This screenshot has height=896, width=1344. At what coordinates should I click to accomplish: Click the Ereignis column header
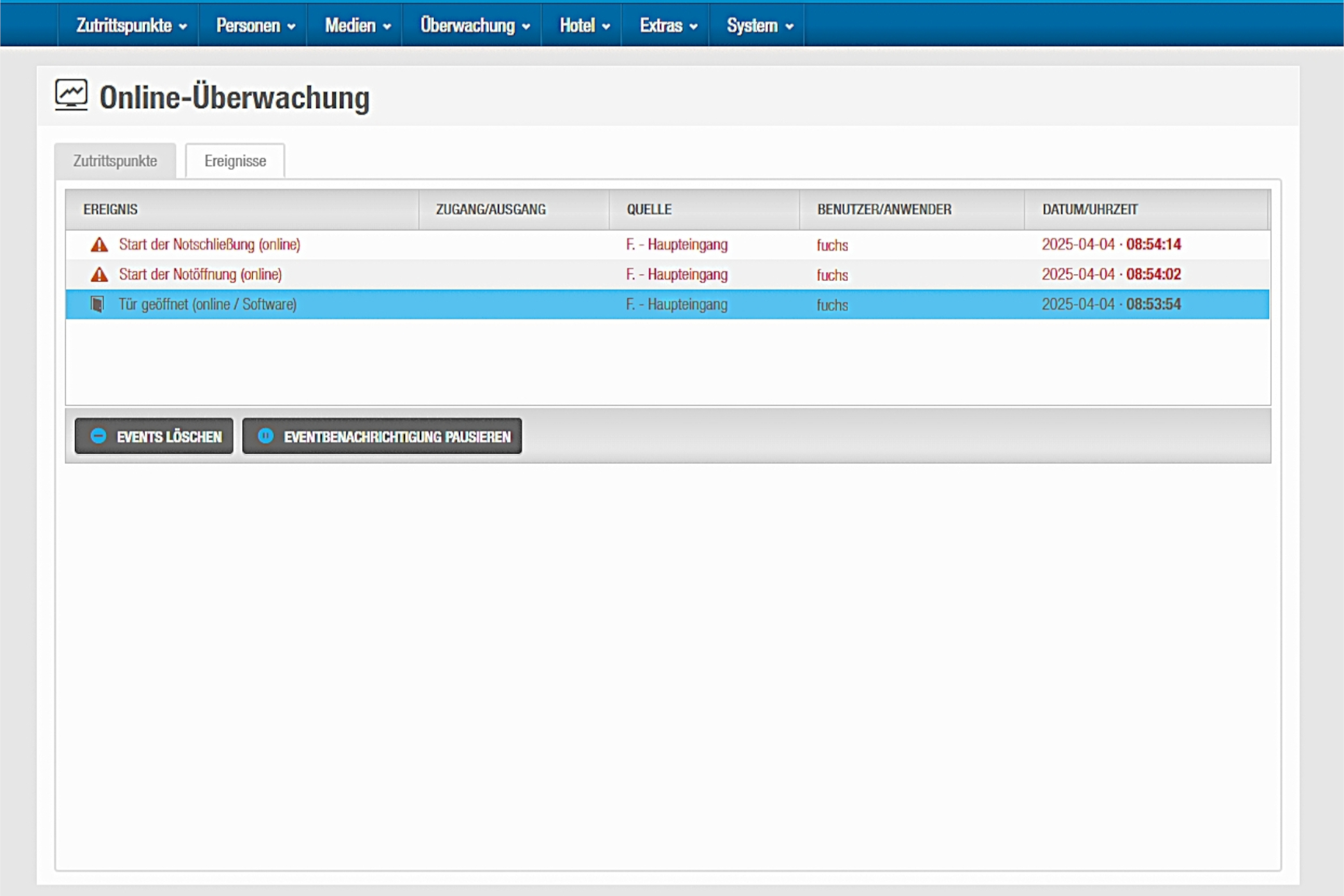click(111, 209)
